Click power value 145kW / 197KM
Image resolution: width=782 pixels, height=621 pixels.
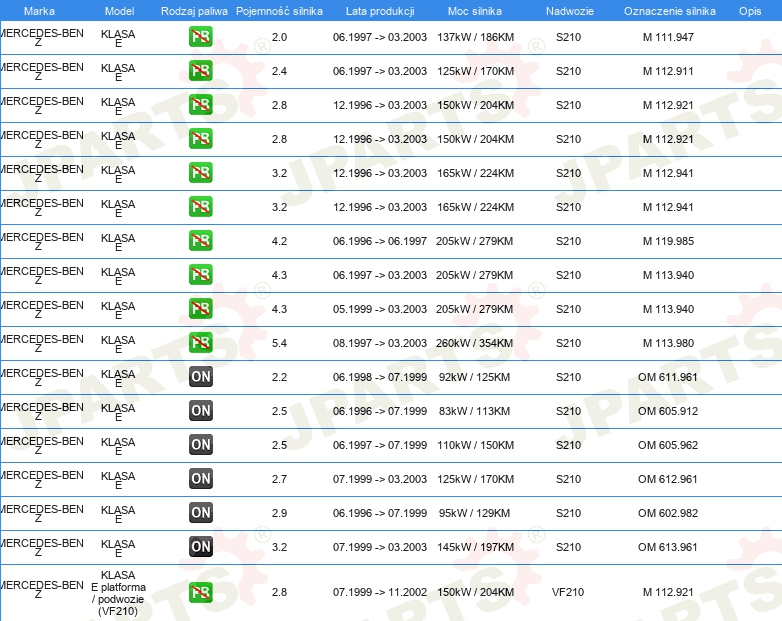pos(475,546)
